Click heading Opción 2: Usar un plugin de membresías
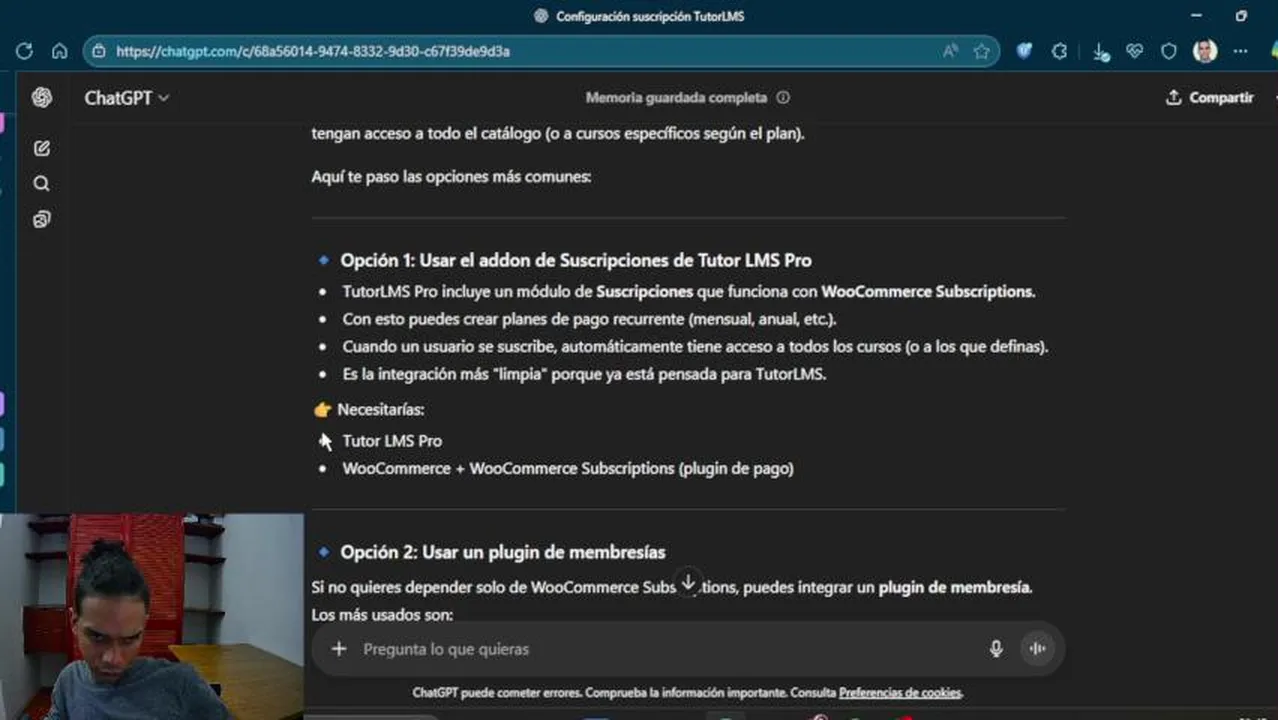Viewport: 1278px width, 720px height. coord(503,552)
